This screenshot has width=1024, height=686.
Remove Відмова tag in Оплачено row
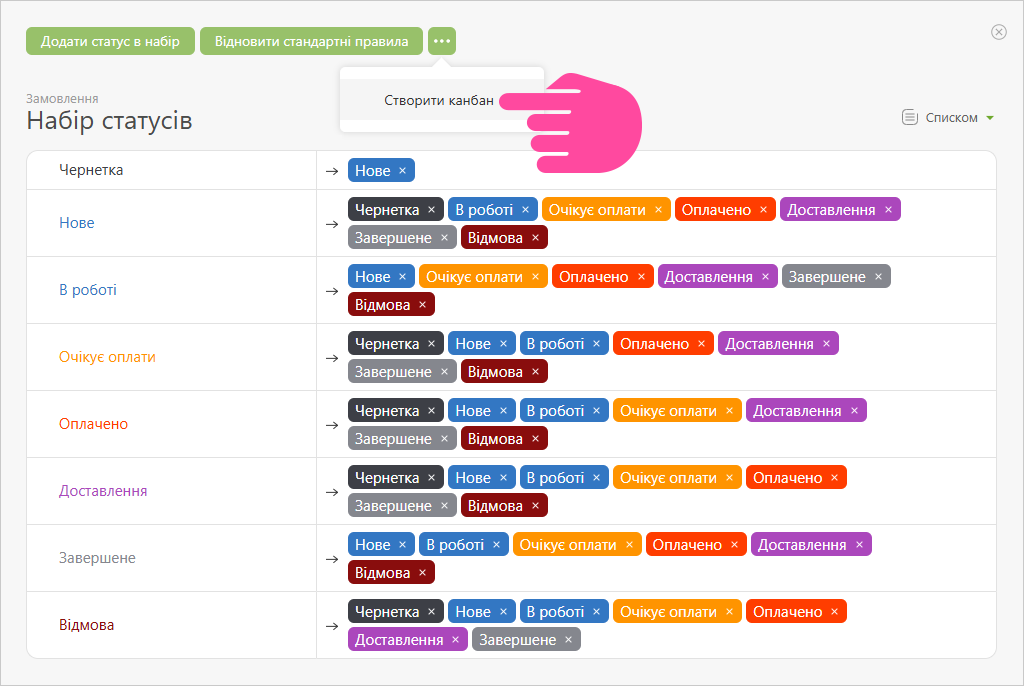point(535,439)
